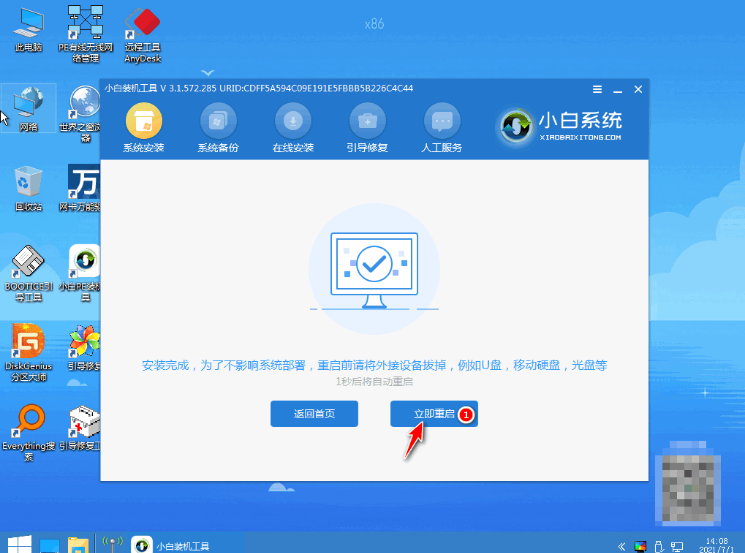Expand hidden tray icons chevron
The height and width of the screenshot is (553, 745).
point(621,547)
